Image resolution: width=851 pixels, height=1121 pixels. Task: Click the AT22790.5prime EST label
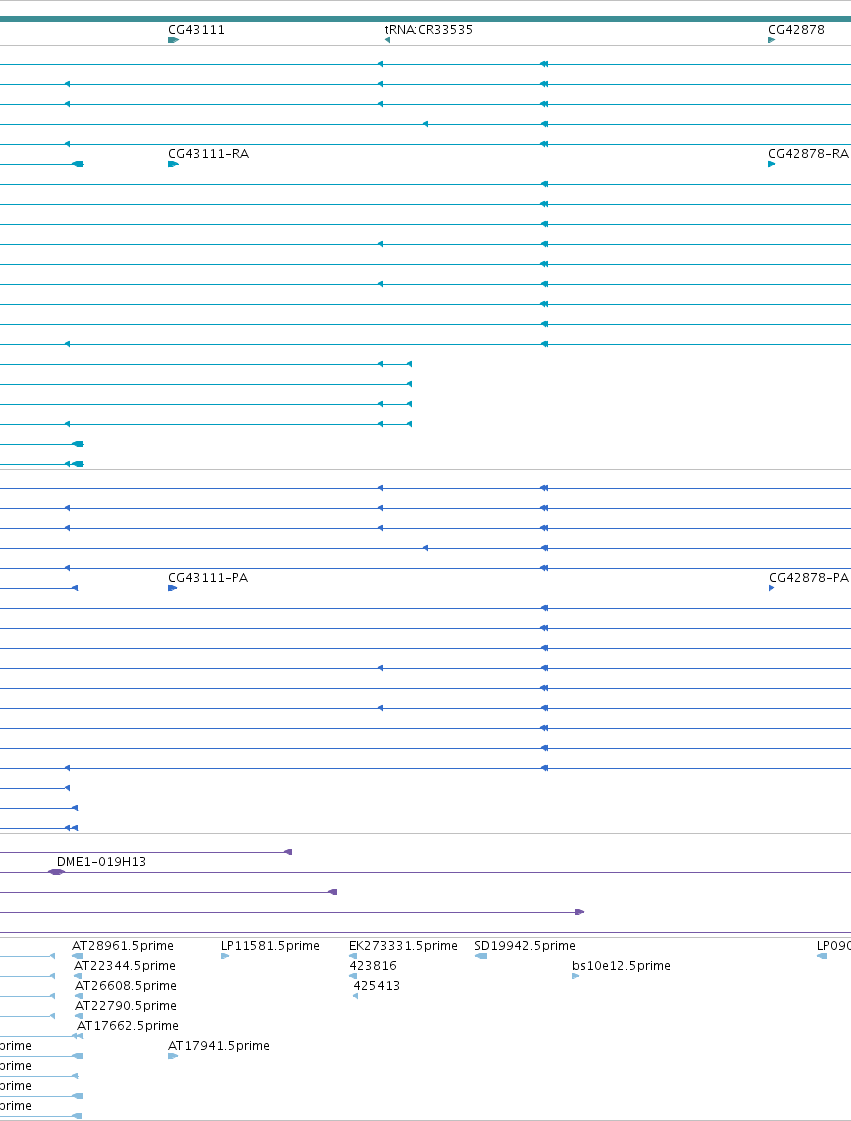coord(126,1006)
